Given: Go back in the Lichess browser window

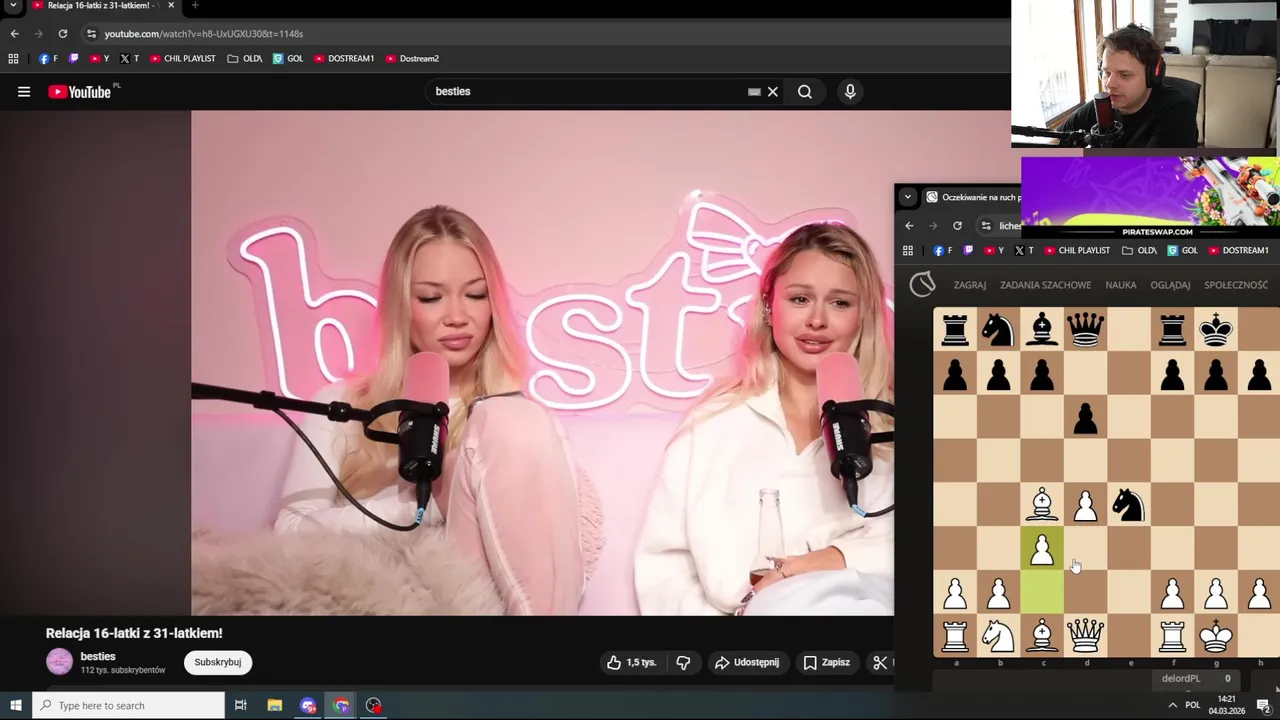Looking at the screenshot, I should point(909,226).
